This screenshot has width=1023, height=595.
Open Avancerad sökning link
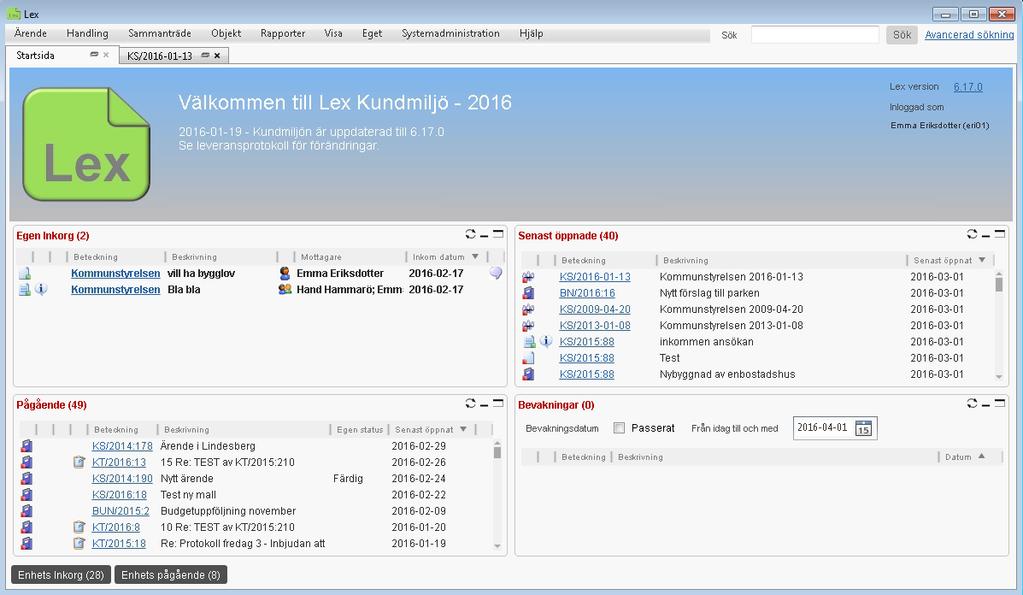pos(969,35)
